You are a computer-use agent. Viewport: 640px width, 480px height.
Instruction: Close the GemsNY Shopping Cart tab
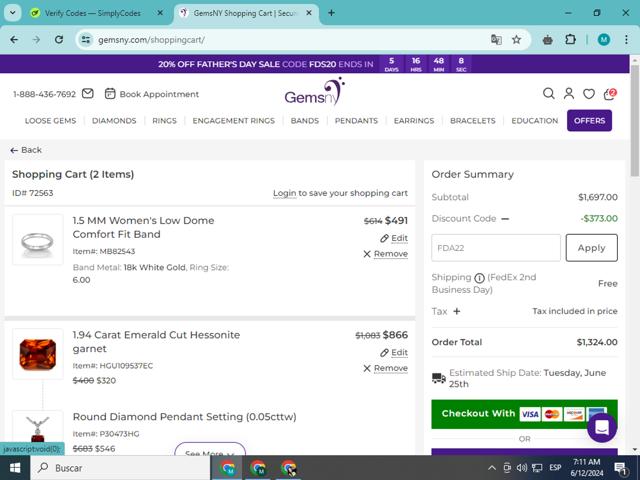tap(309, 13)
